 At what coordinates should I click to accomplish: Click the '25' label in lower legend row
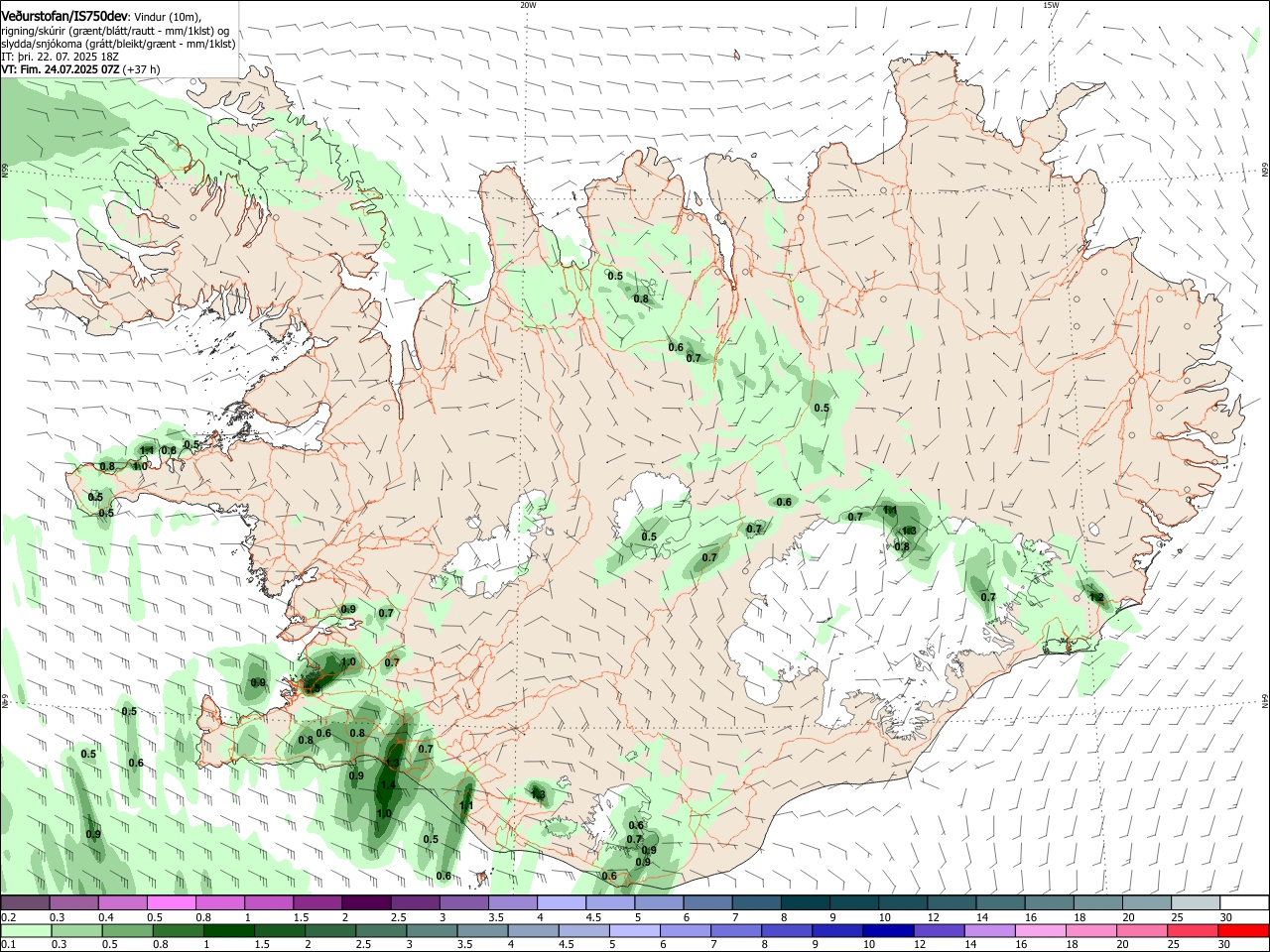point(1173,944)
